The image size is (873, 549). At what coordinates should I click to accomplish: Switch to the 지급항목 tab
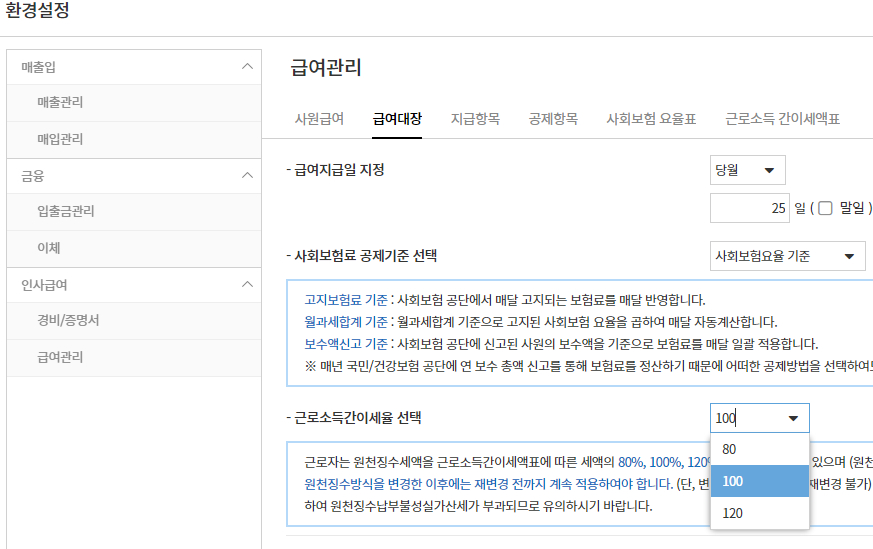pyautogui.click(x=475, y=119)
